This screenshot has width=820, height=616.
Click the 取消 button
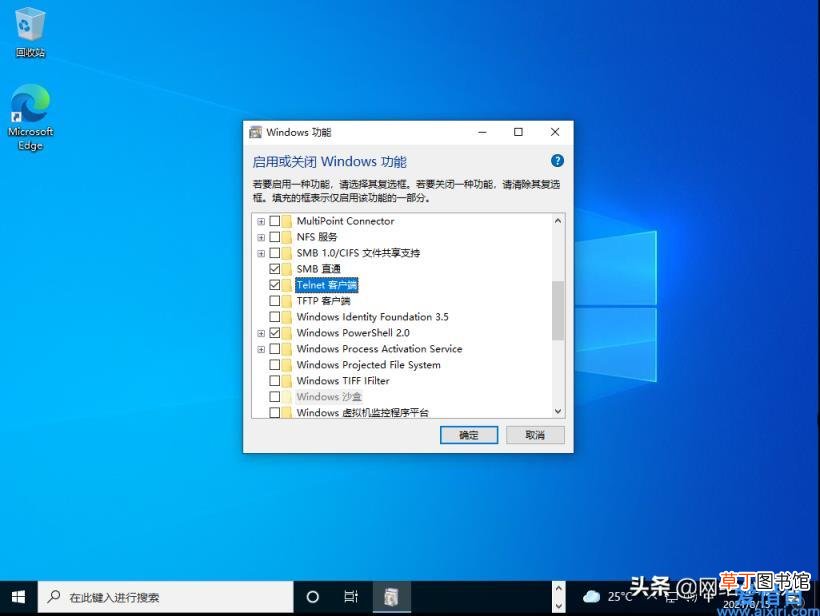(x=535, y=435)
